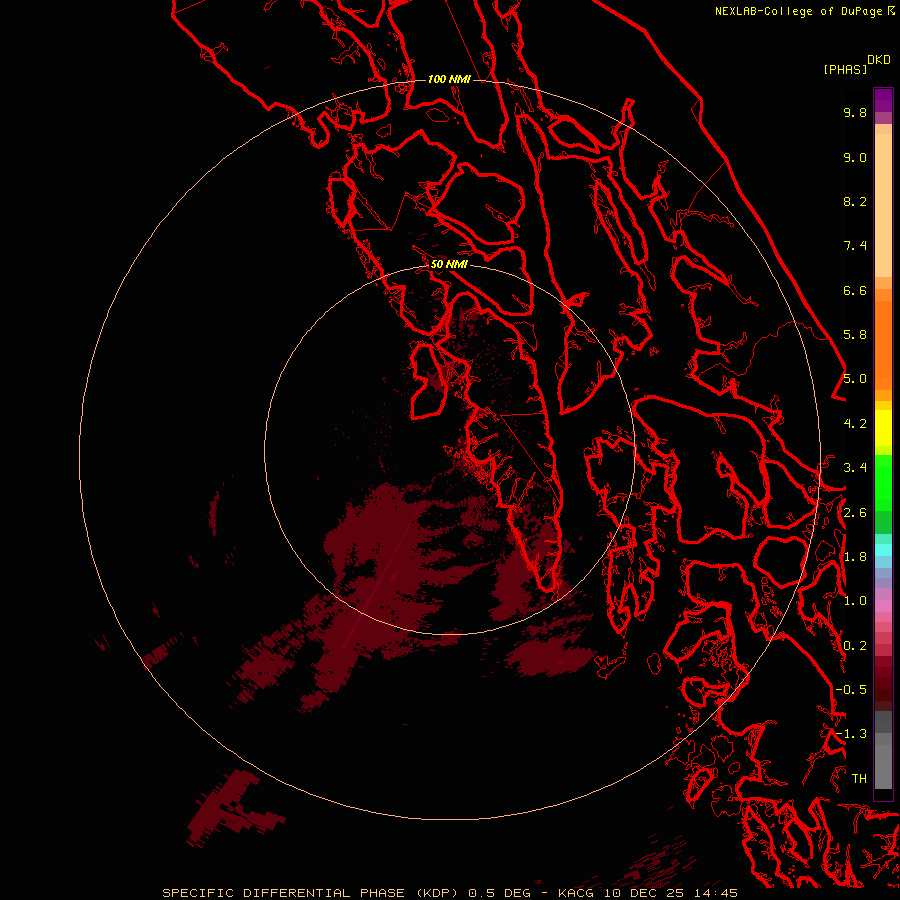Click the TH label at the scale bottom

(x=859, y=779)
